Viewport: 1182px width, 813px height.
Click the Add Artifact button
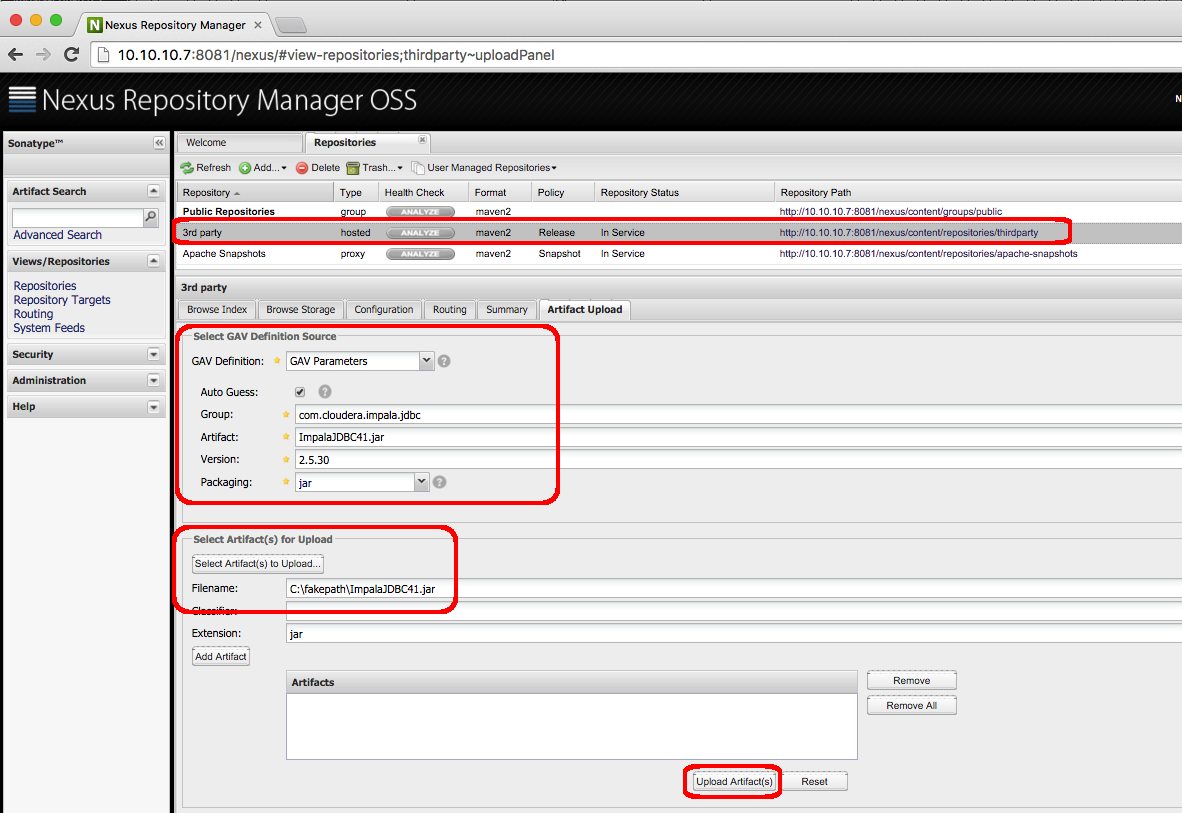[221, 657]
